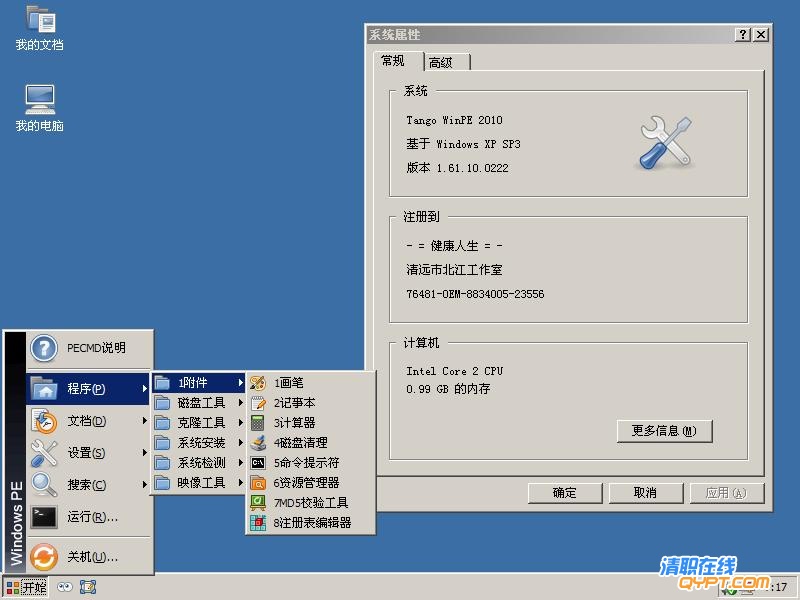The image size is (800, 600).
Task: Launch 5命令提示符 menu entry
Action: click(311, 463)
